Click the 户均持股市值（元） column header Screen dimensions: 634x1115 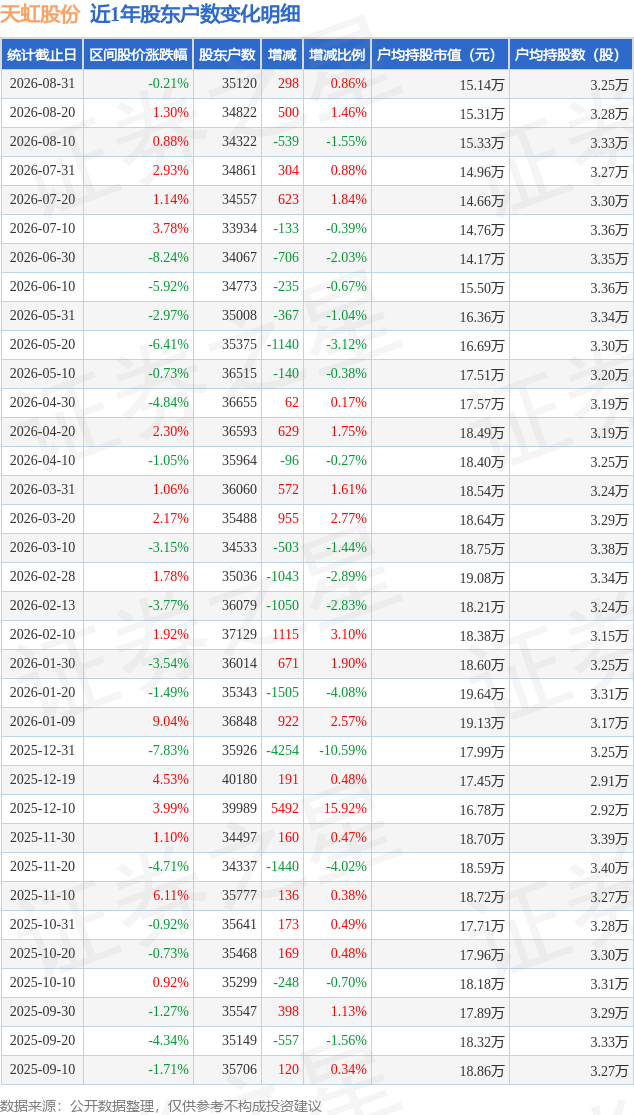click(440, 55)
